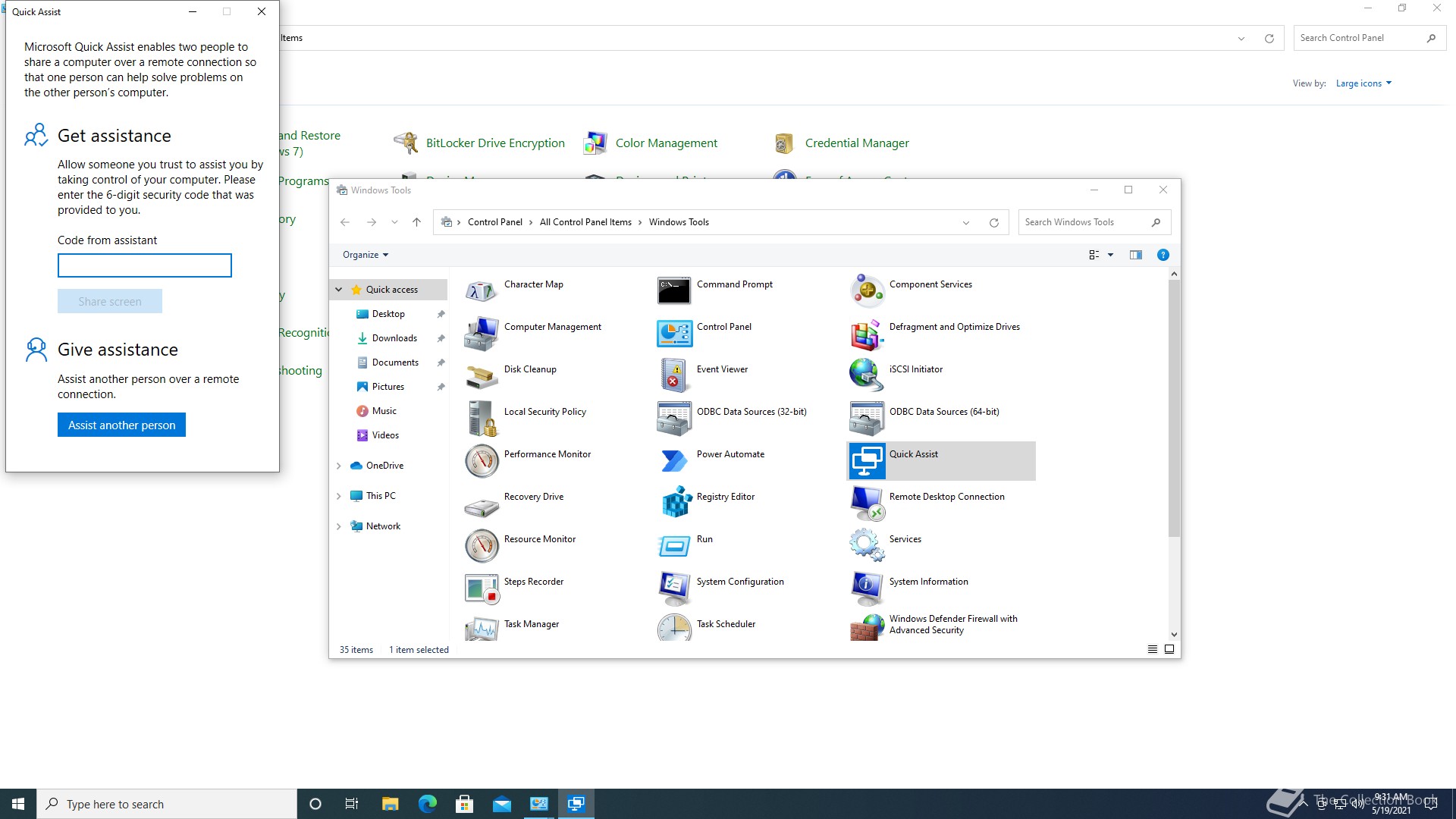Toggle the preview pane button
Image resolution: width=1456 pixels, height=819 pixels.
[x=1135, y=255]
